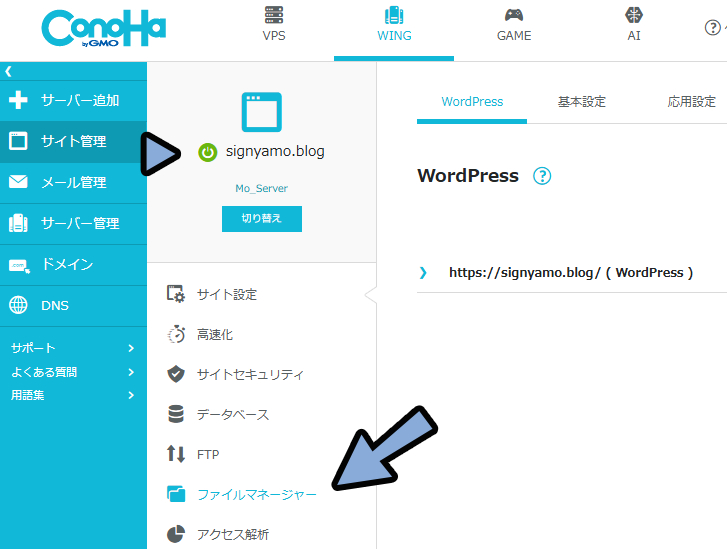The height and width of the screenshot is (549, 727).
Task: Expand the よくある質問 link
Action: [x=72, y=372]
